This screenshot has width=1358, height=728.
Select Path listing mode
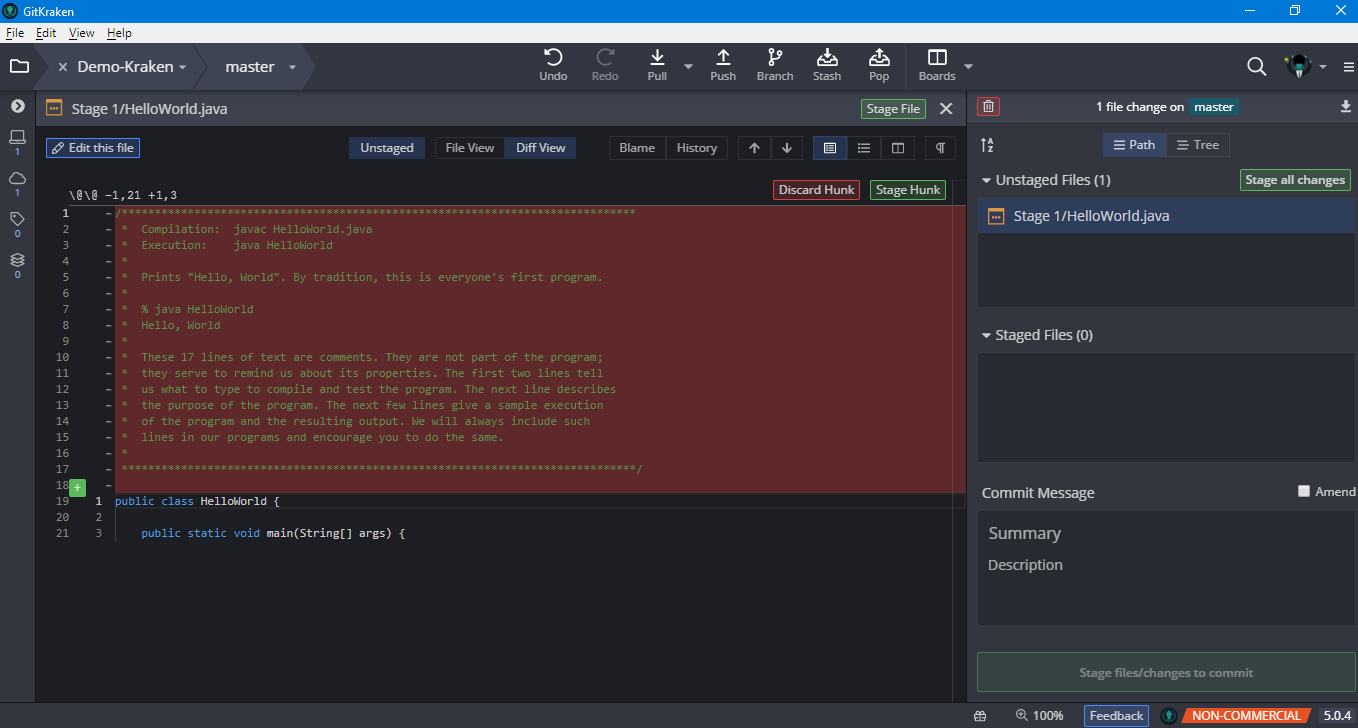(x=1134, y=145)
